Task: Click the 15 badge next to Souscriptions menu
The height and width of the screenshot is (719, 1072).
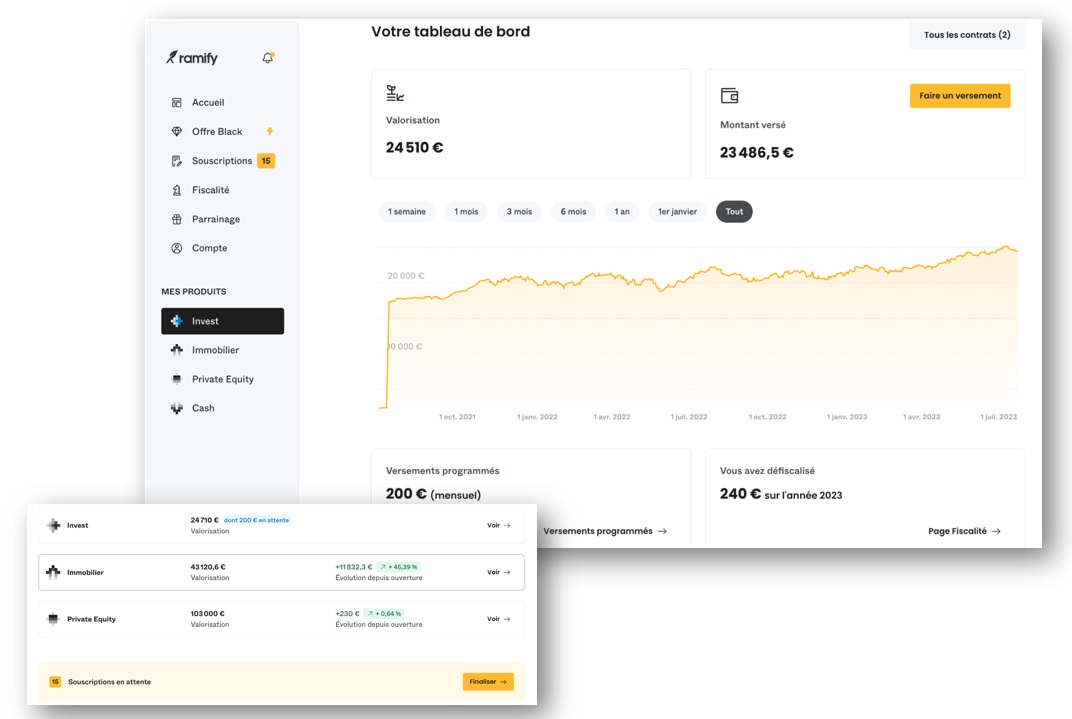Action: click(x=266, y=161)
